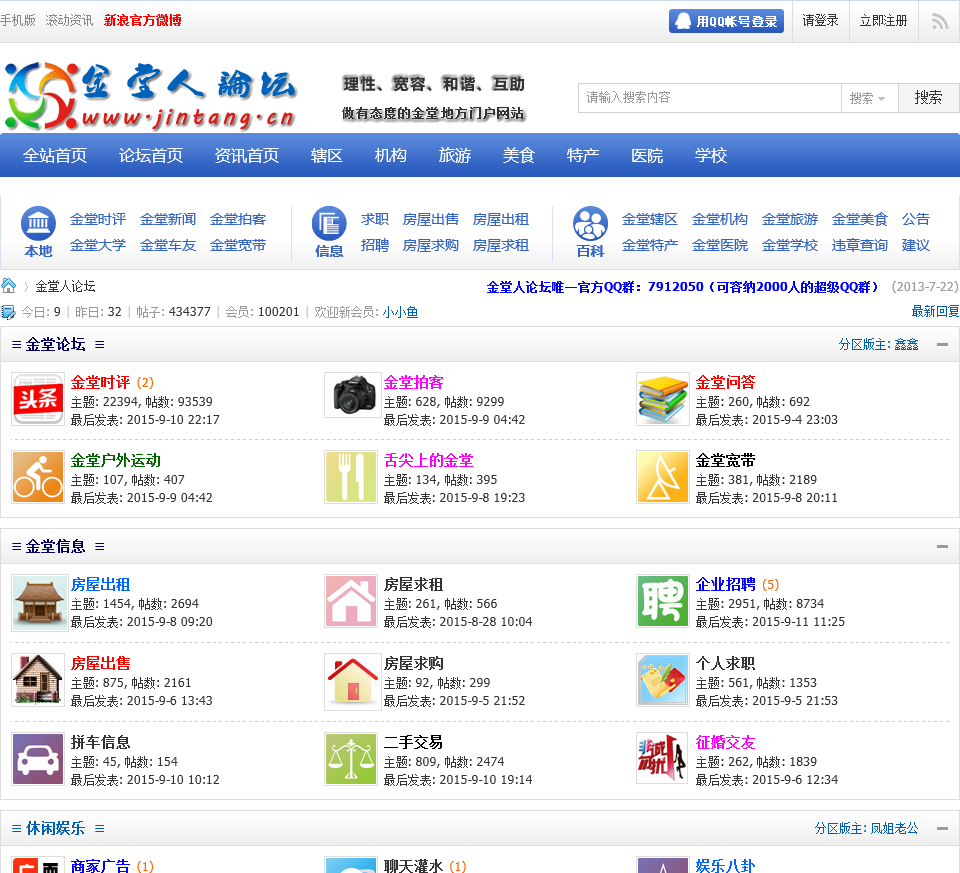Open the 房屋求购 red-roof house icon
Image resolution: width=960 pixels, height=873 pixels.
point(351,682)
